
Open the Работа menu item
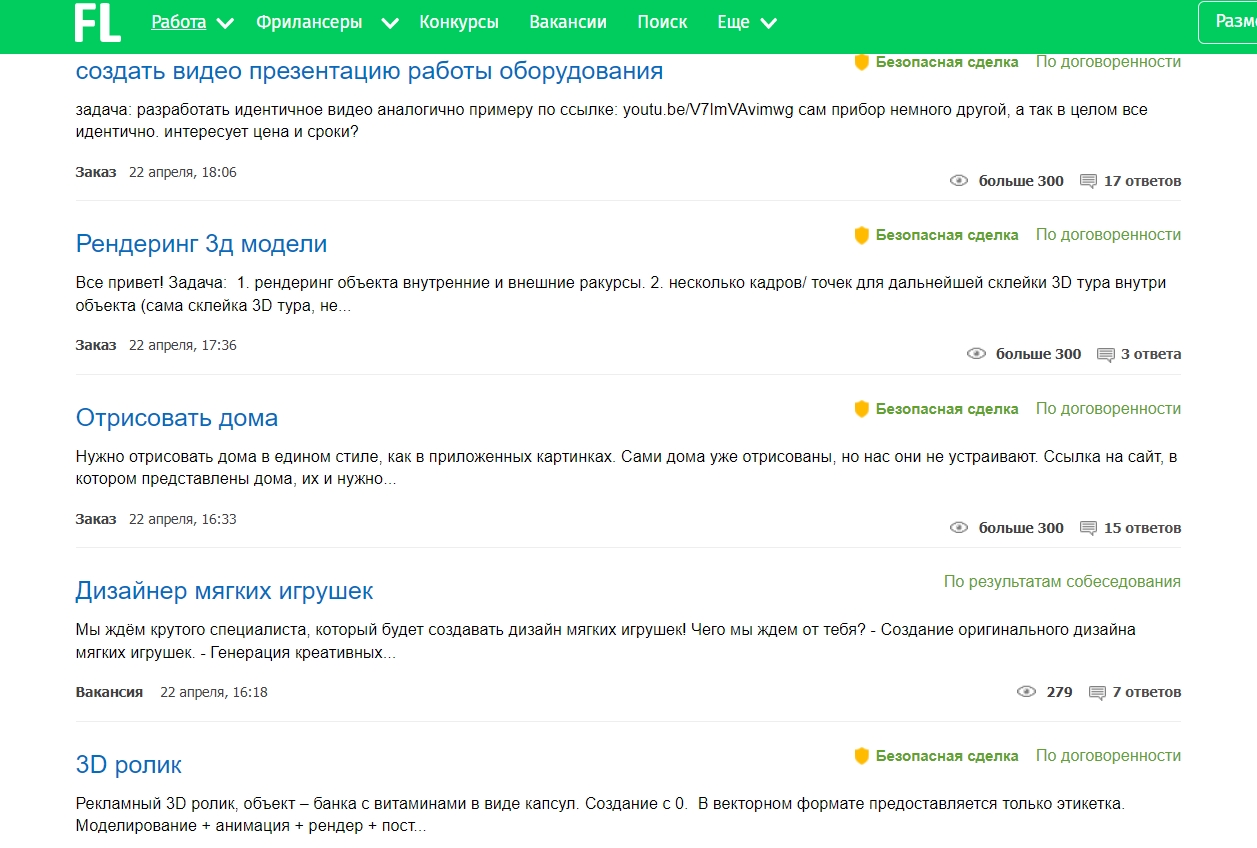coord(179,22)
